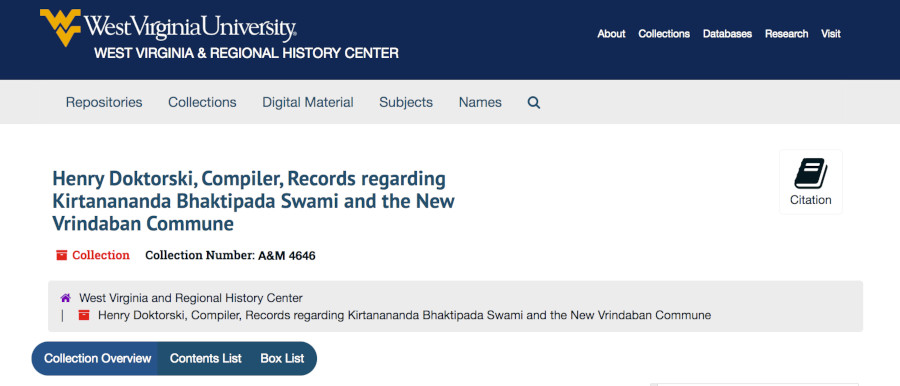Switch to Box List tab
The height and width of the screenshot is (386, 900).
coord(282,358)
